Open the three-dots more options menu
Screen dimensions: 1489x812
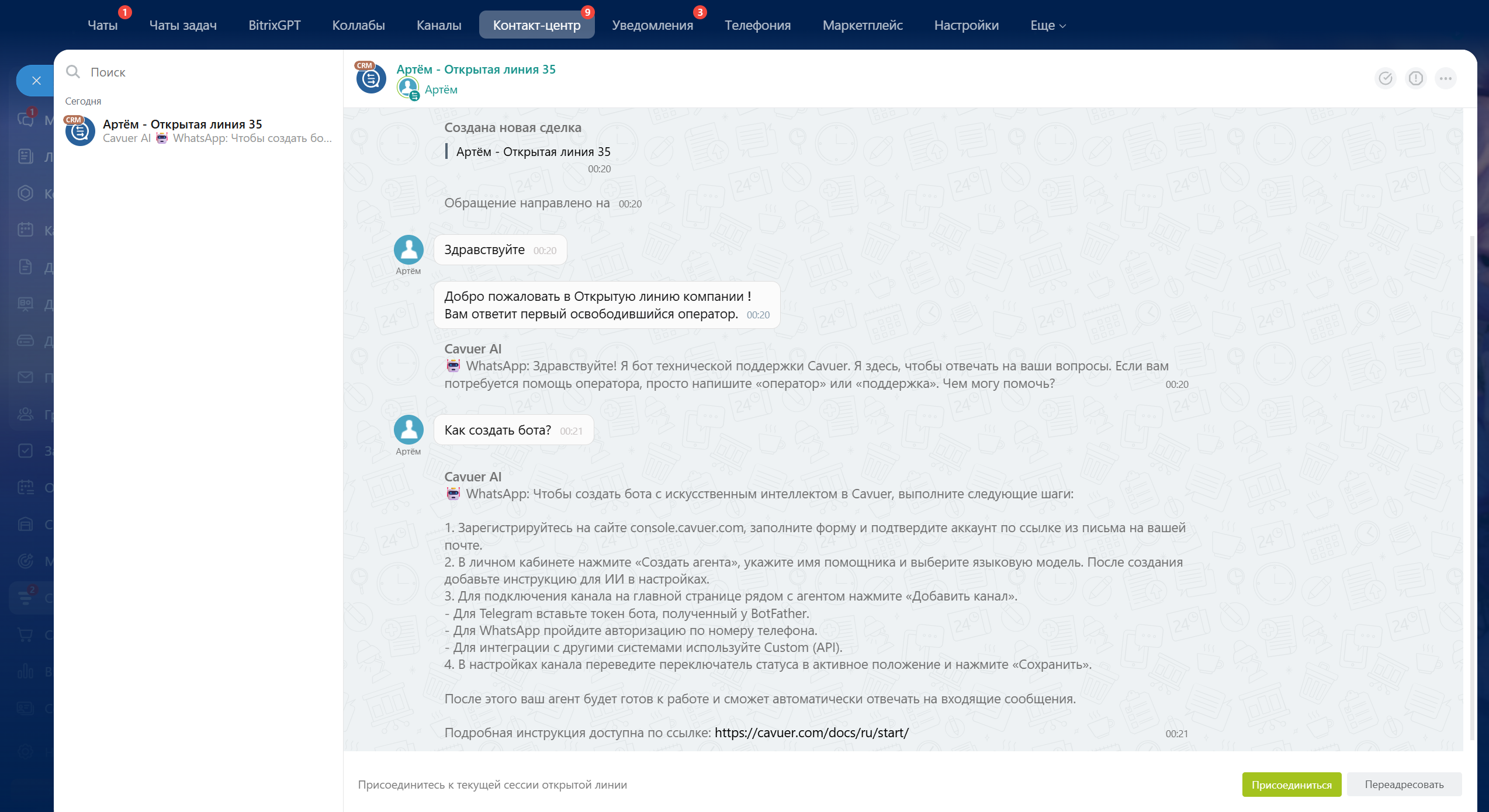1446,78
